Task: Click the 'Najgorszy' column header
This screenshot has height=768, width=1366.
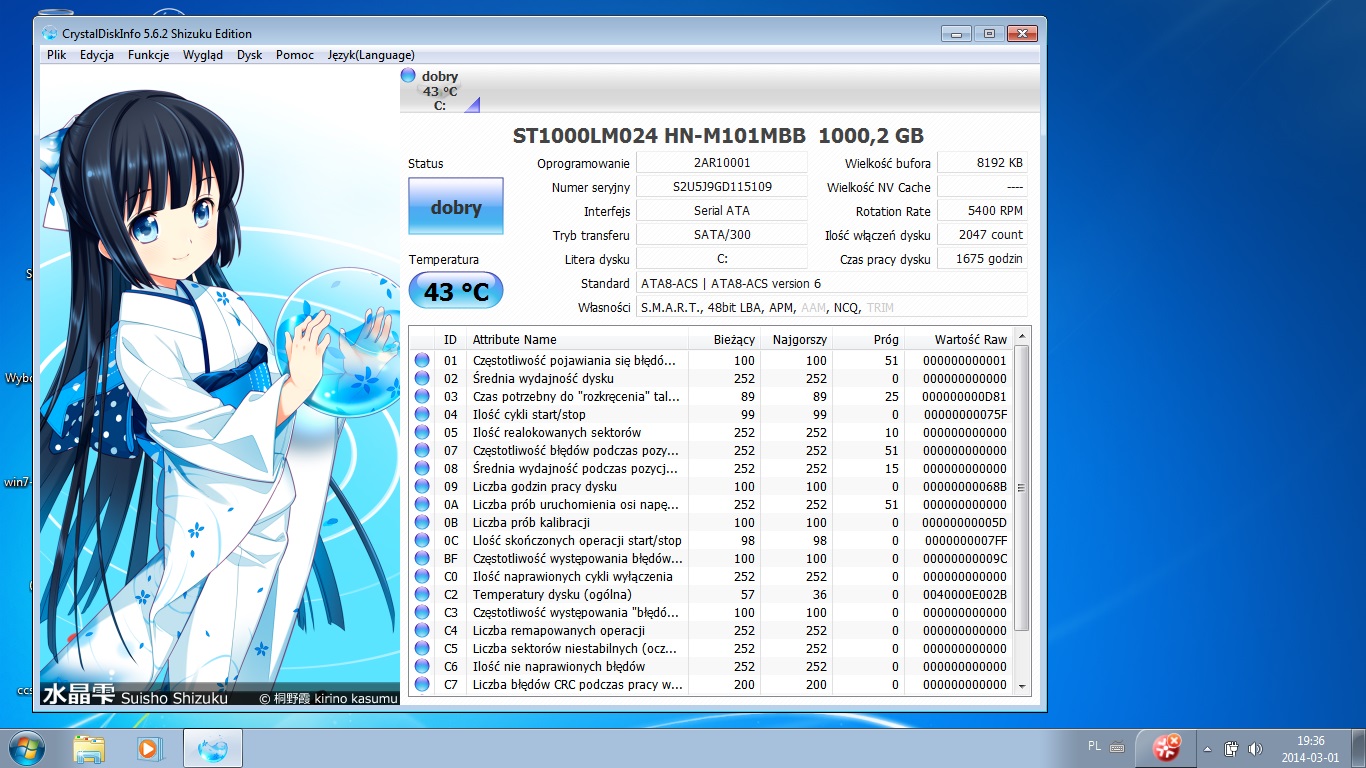Action: pyautogui.click(x=799, y=340)
